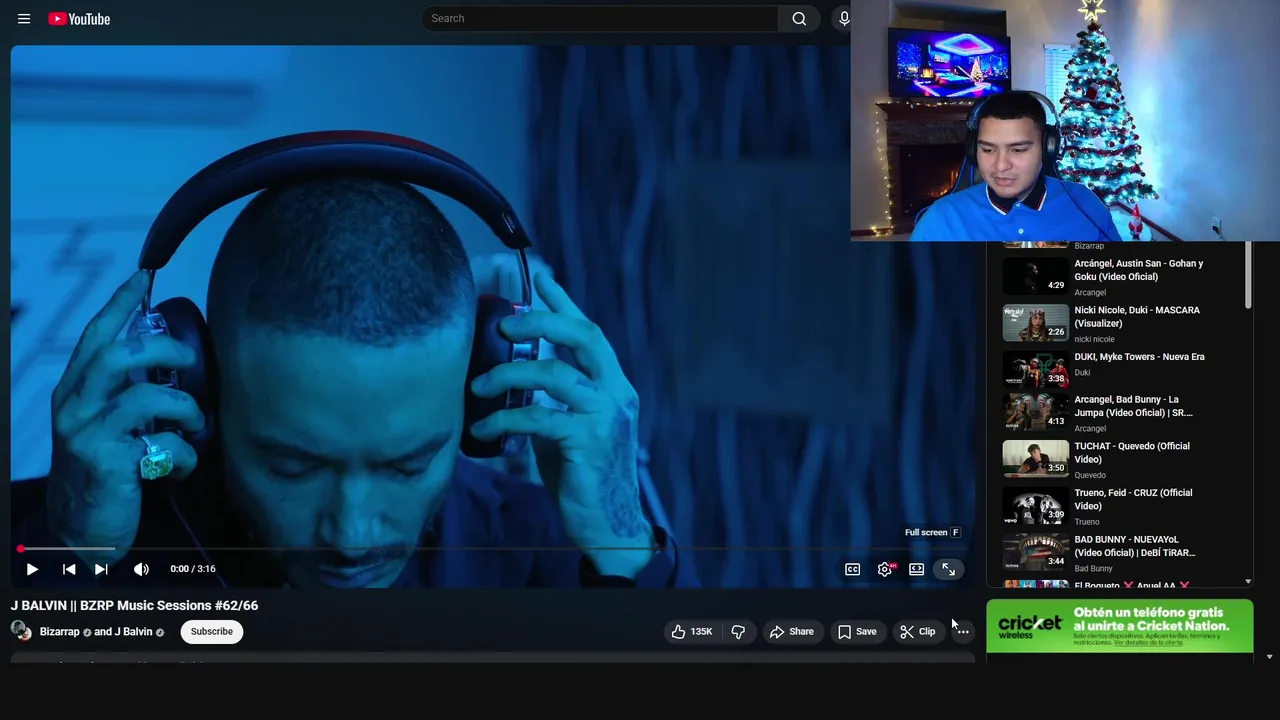Click channel name Duki under Nueva Era
Viewport: 1280px width, 720px height.
1082,372
